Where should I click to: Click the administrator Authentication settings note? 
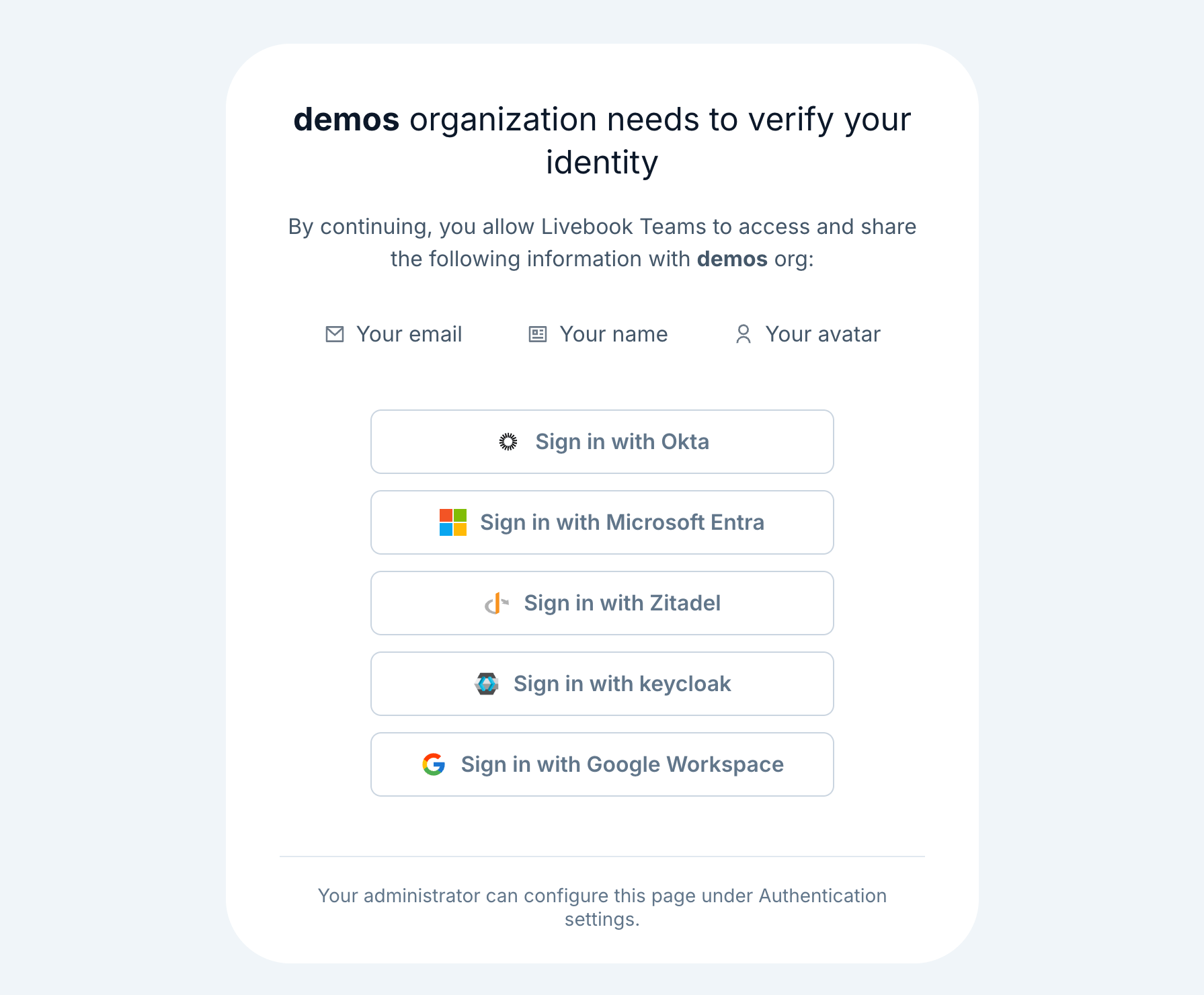click(x=602, y=907)
